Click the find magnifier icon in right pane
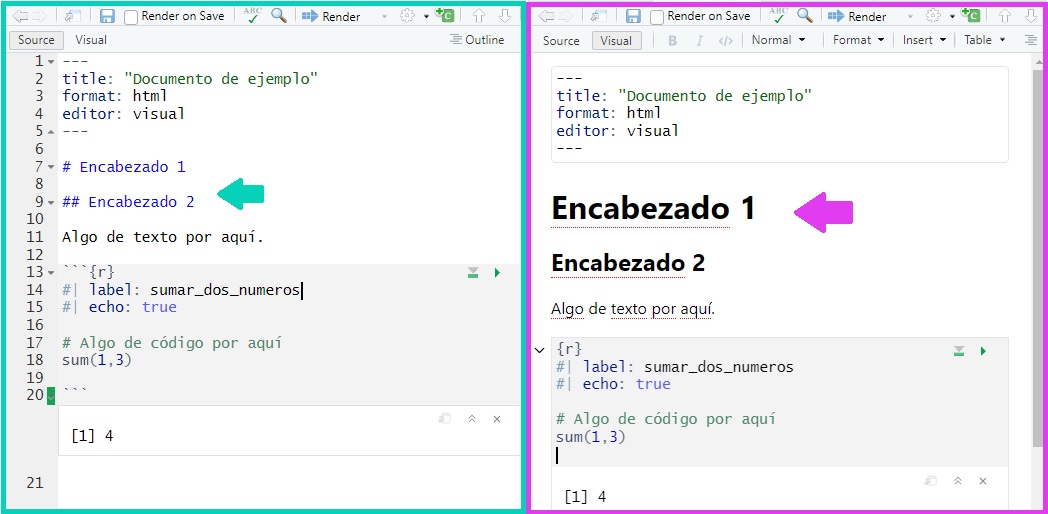The height and width of the screenshot is (514, 1048). point(805,16)
